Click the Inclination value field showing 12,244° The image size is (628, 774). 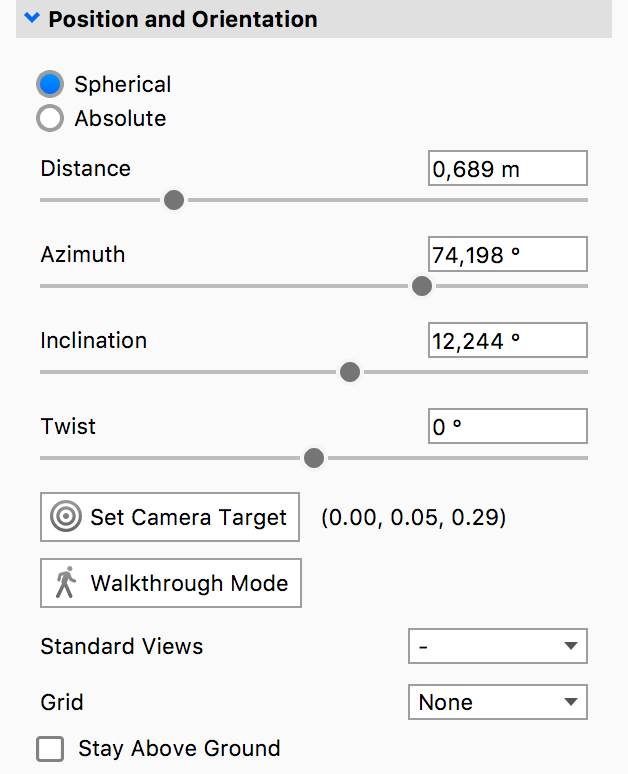pyautogui.click(x=507, y=341)
